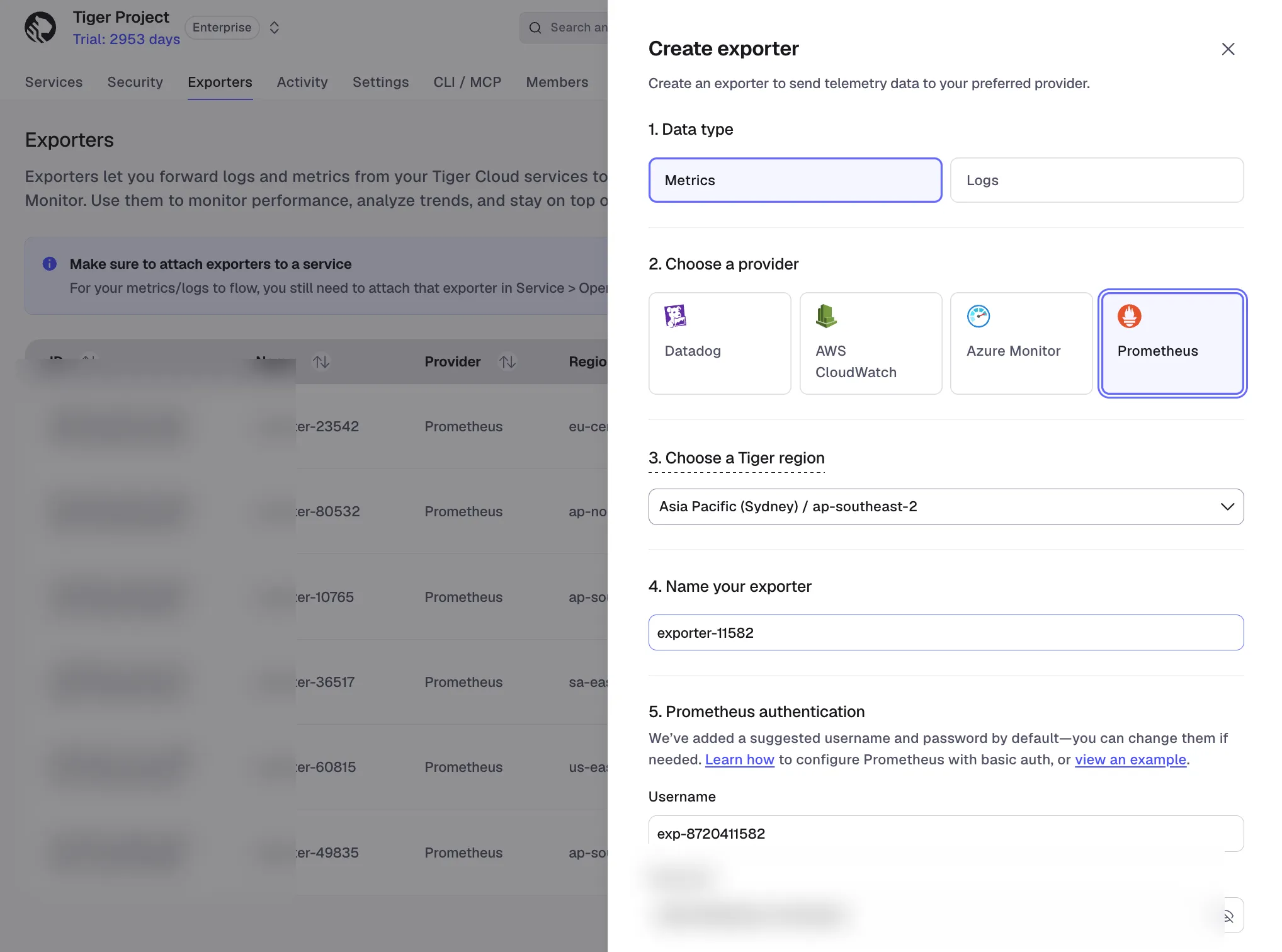Click the exporter name ending er-10765

tap(325, 598)
